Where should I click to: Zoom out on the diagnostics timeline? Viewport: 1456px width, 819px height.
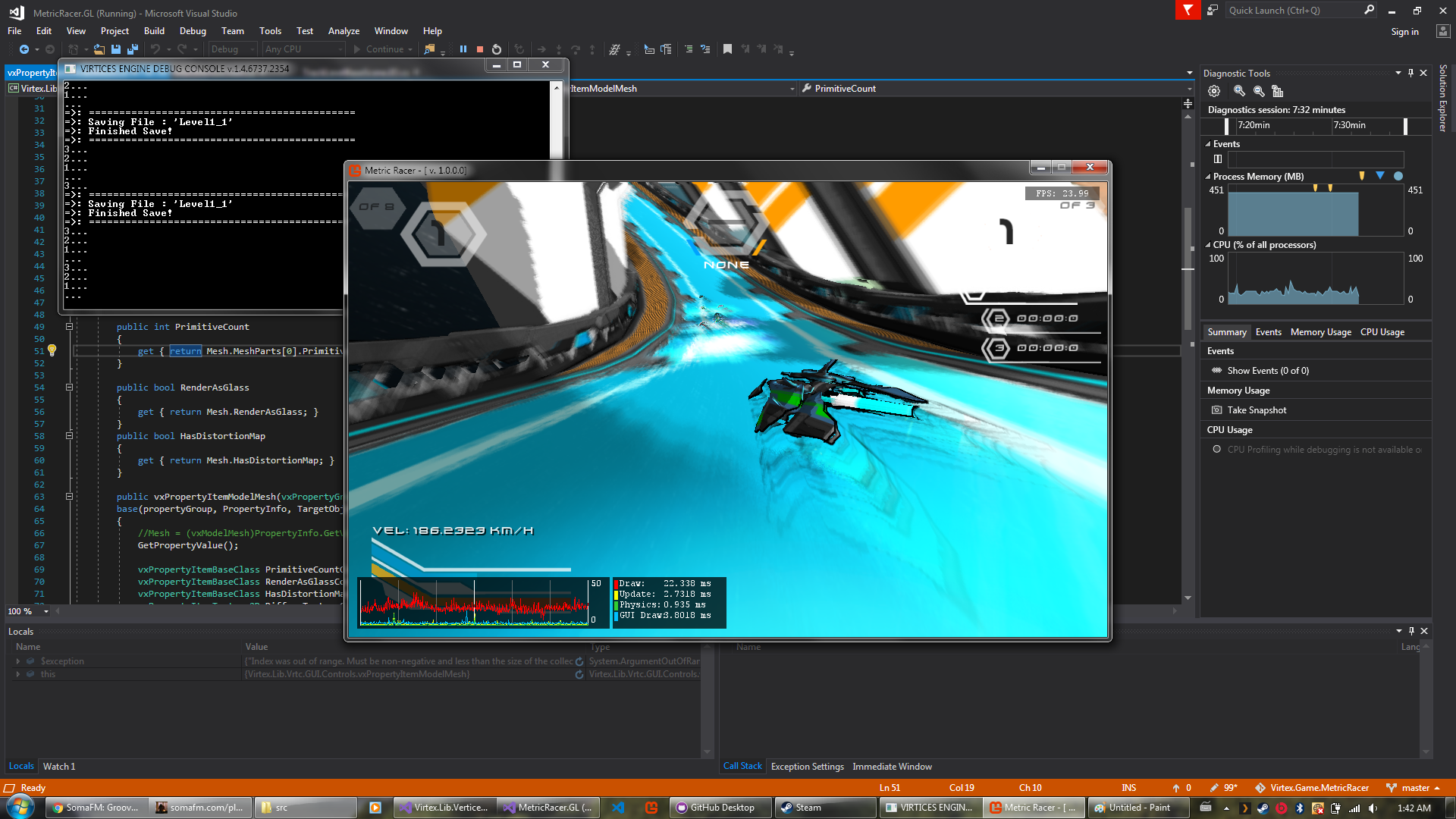tap(1259, 91)
